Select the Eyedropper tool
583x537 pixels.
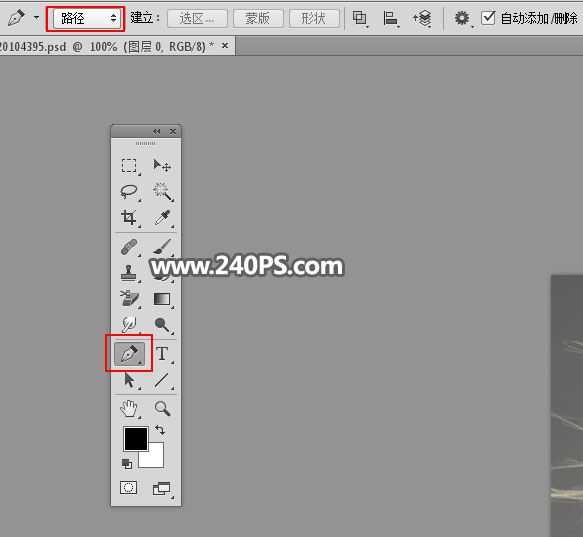tap(162, 218)
